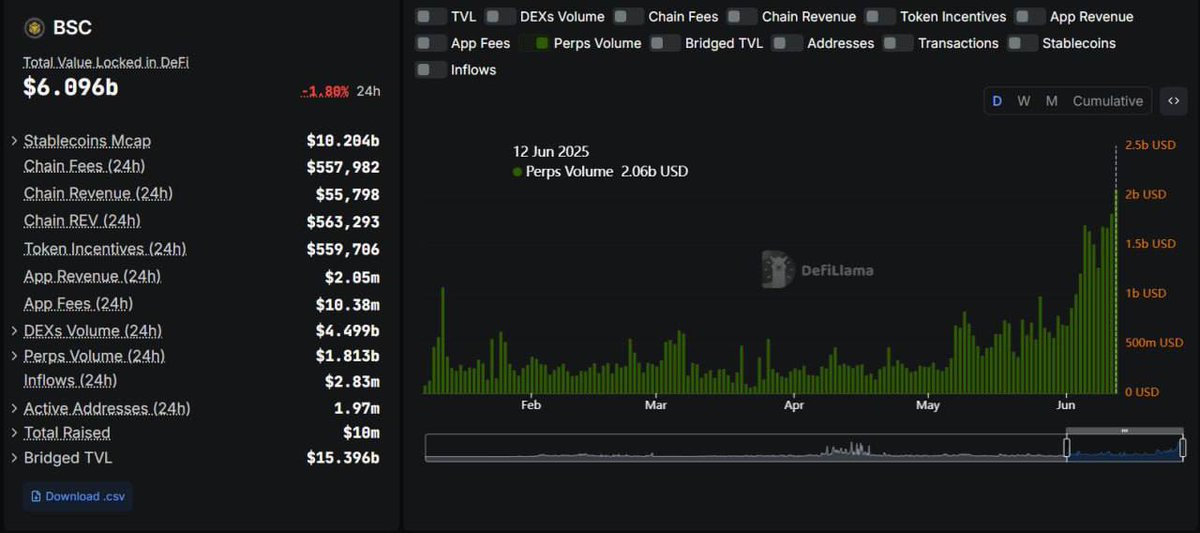Switch to the M monthly interval

[x=1052, y=101]
